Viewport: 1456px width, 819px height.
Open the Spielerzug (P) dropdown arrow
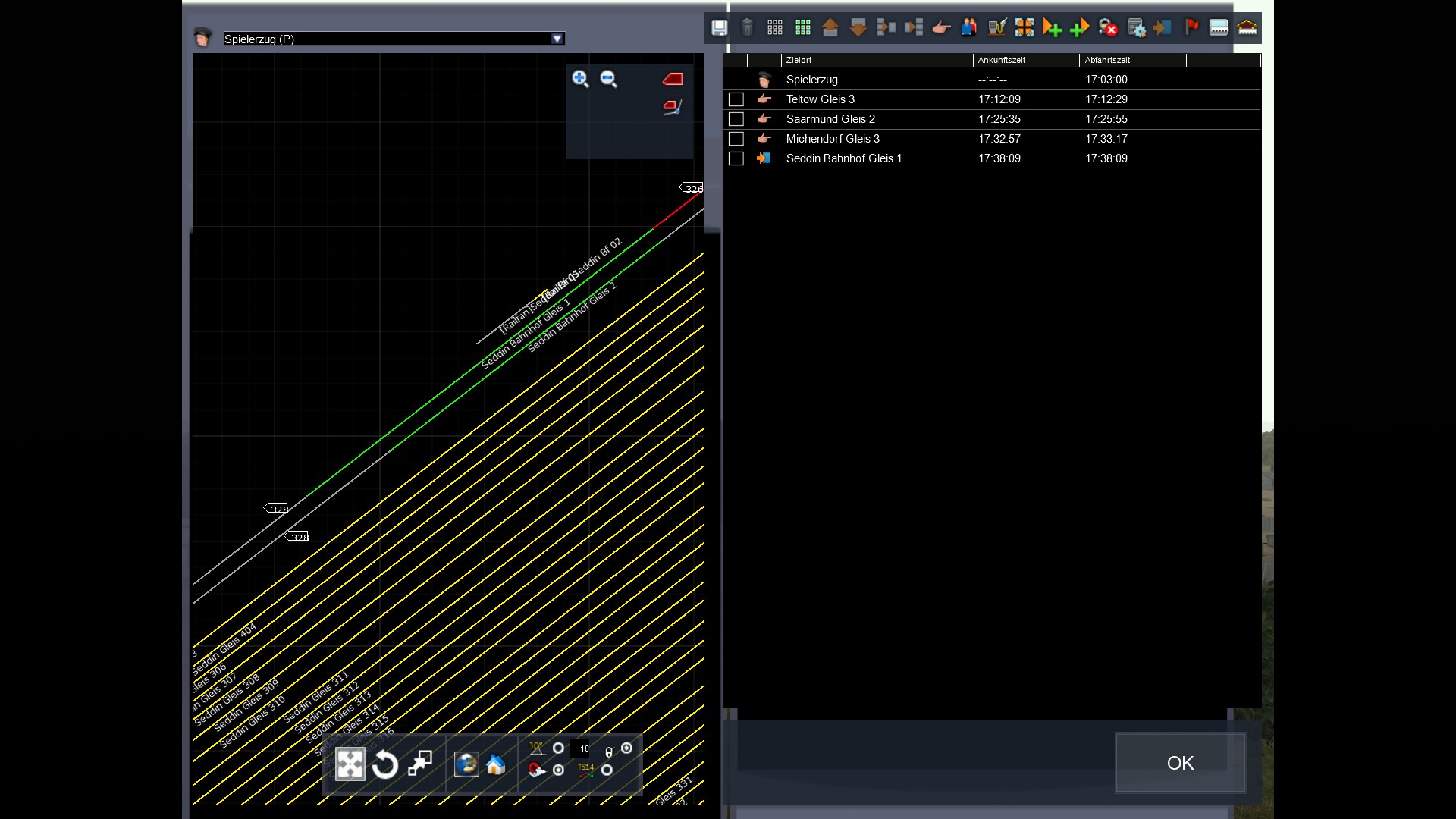point(557,39)
